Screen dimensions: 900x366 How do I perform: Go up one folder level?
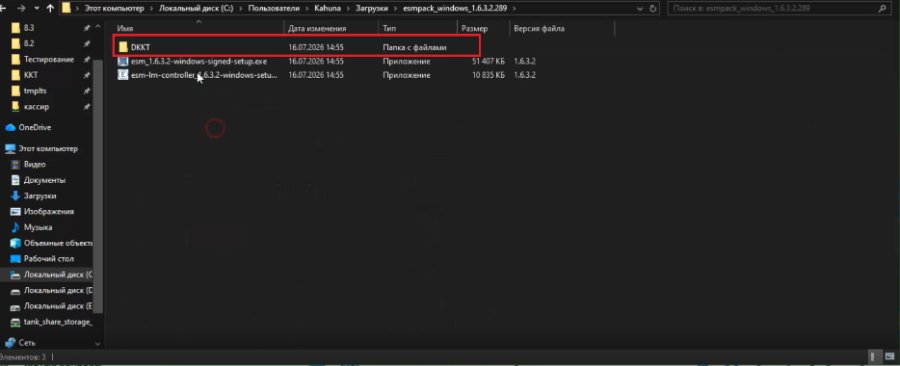(50, 9)
